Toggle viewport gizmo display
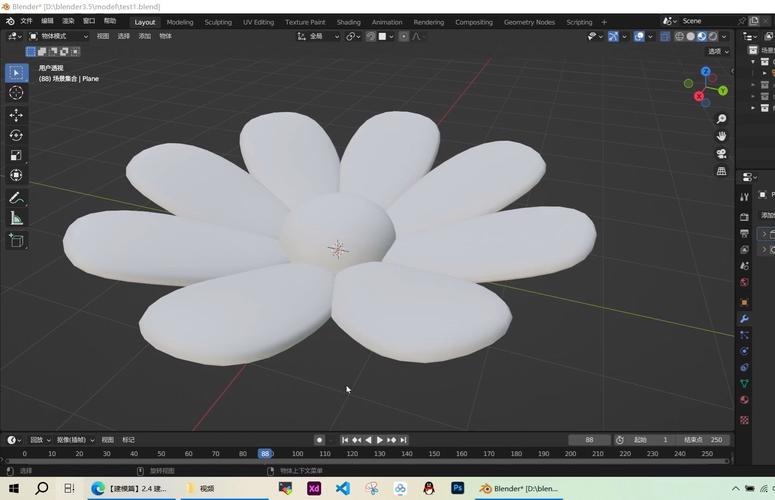Screen dimensions: 775x500 [x=613, y=37]
